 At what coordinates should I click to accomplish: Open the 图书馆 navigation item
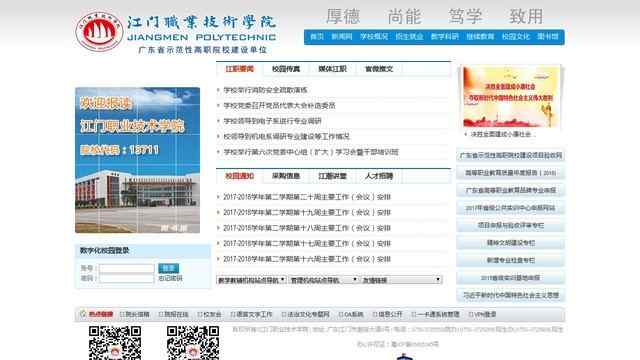point(547,37)
